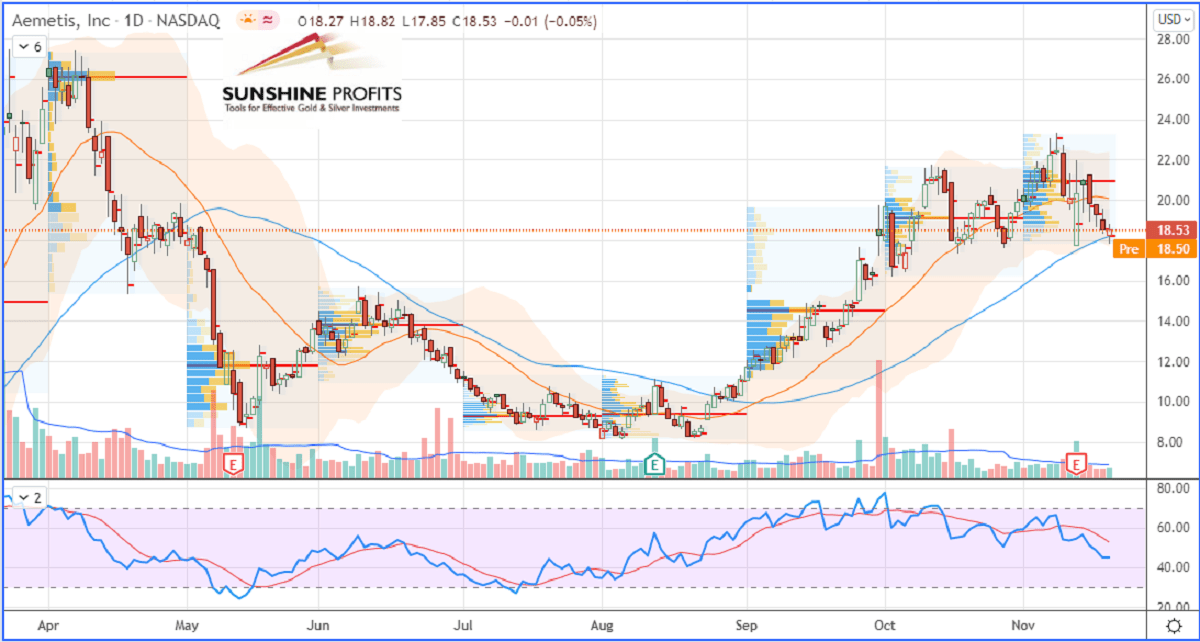Open the green earnings marker in August
Image resolution: width=1200 pixels, height=642 pixels.
pos(654,464)
